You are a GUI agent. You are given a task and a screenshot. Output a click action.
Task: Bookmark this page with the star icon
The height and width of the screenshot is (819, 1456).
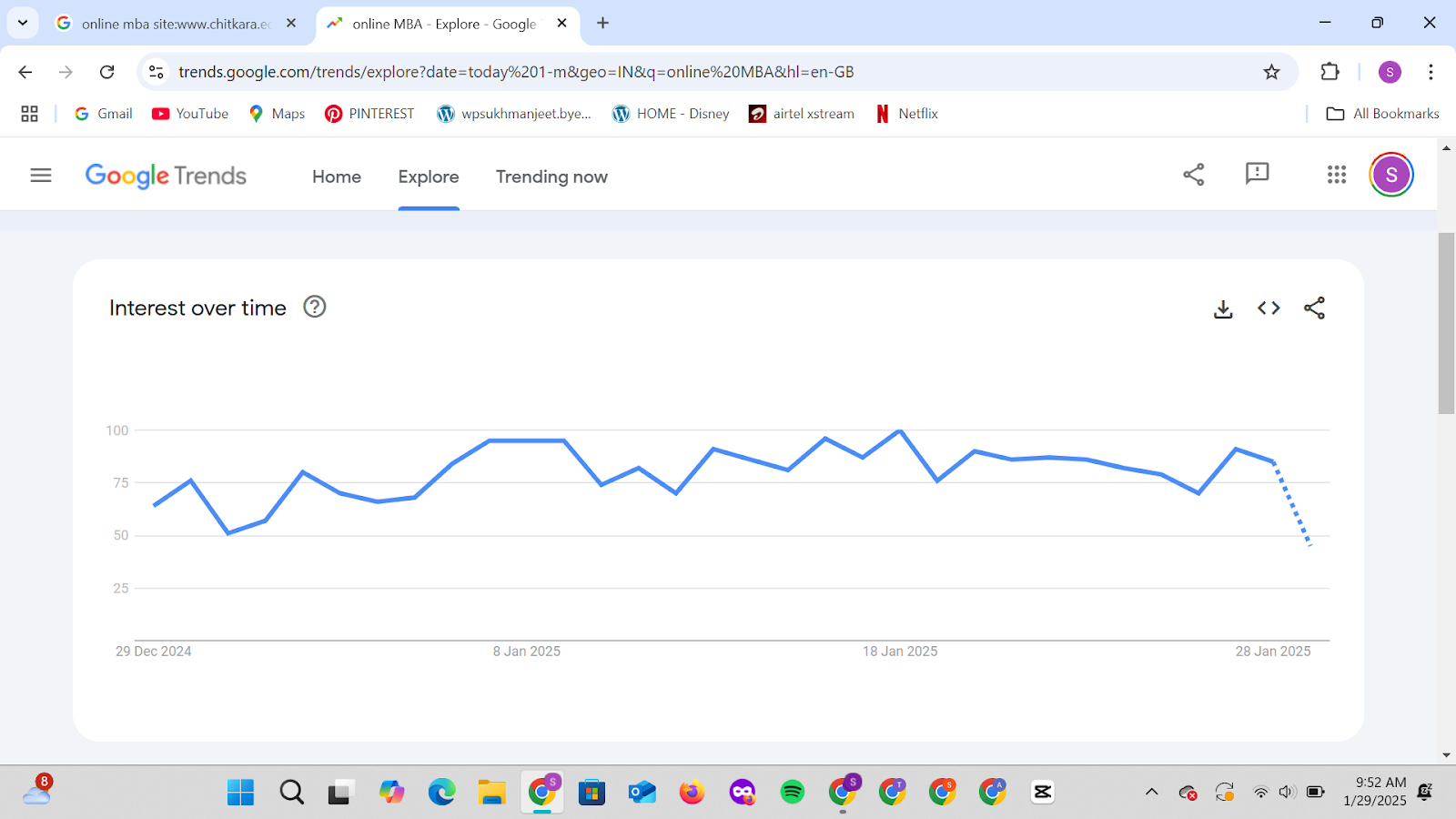pos(1271,72)
